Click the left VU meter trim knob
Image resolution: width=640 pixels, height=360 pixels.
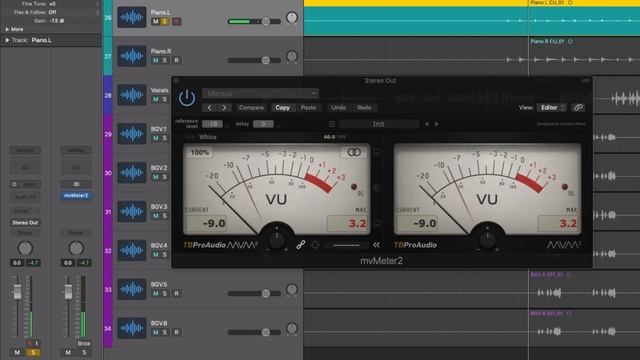coord(277,240)
